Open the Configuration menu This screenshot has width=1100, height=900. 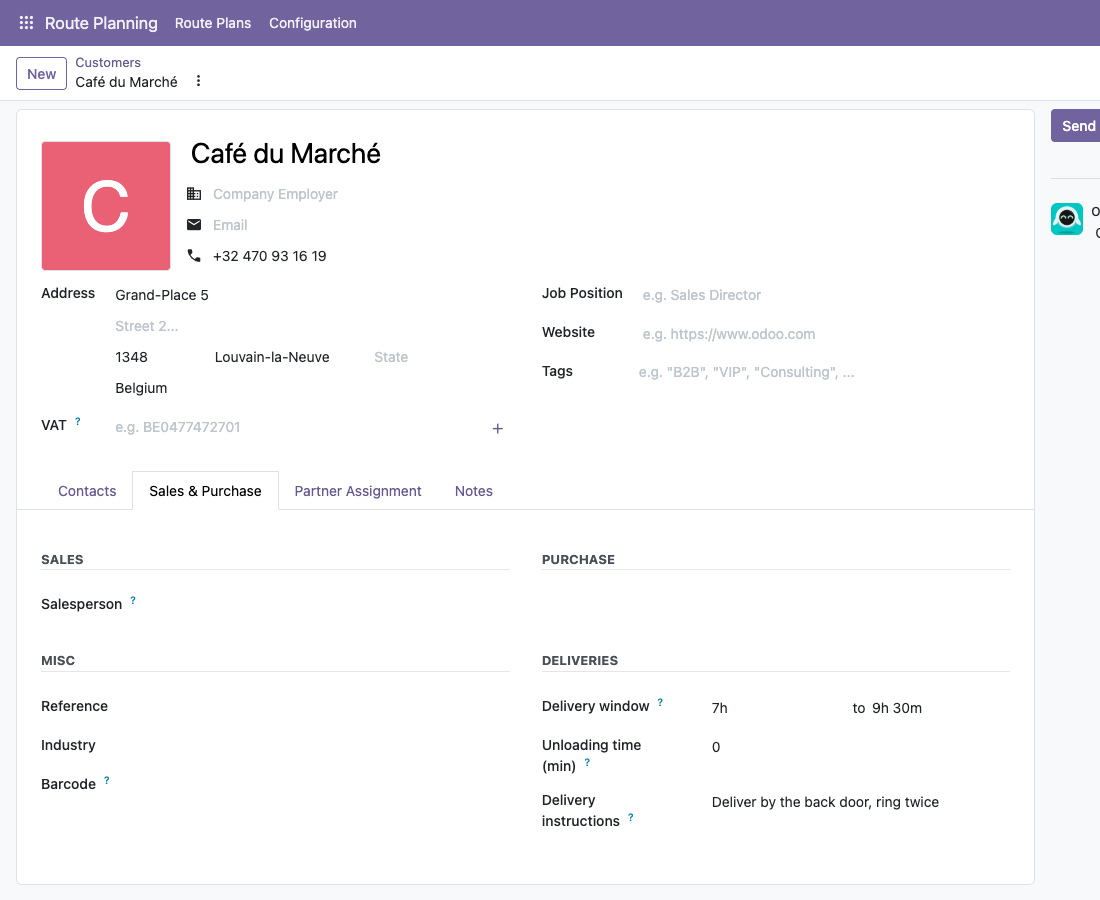tap(313, 23)
